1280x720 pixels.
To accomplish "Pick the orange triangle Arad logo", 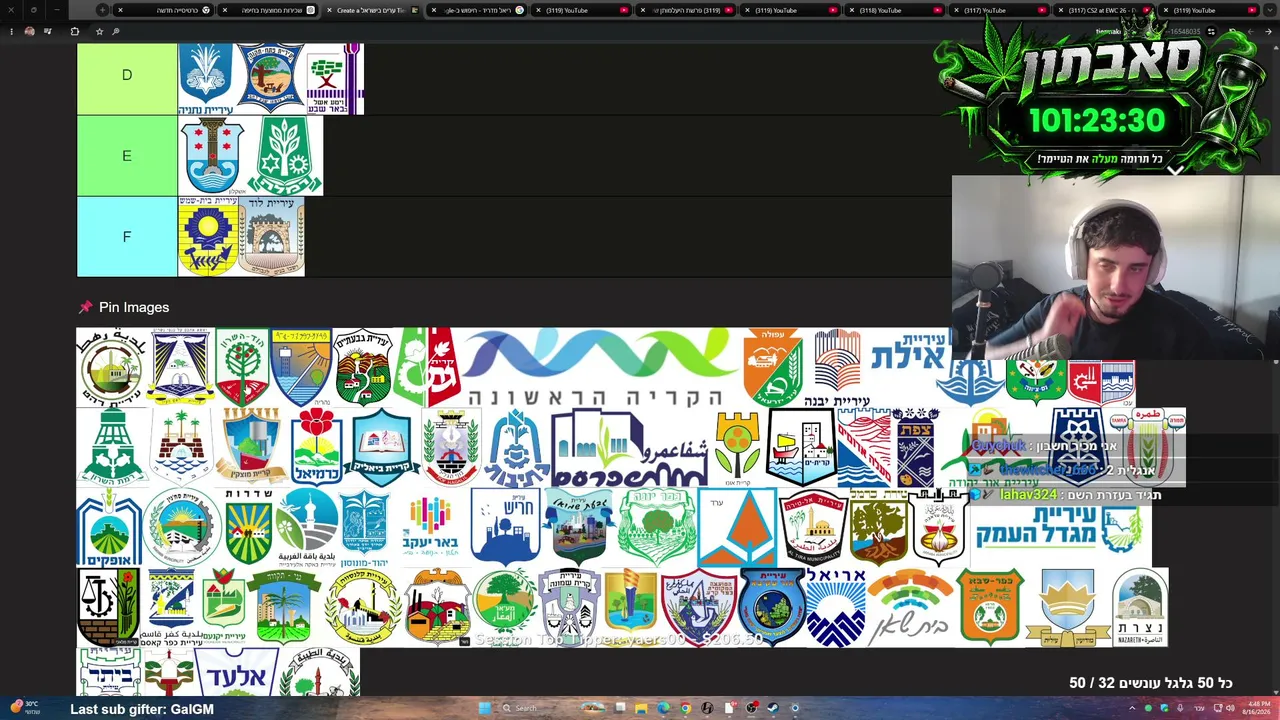I will click(737, 527).
